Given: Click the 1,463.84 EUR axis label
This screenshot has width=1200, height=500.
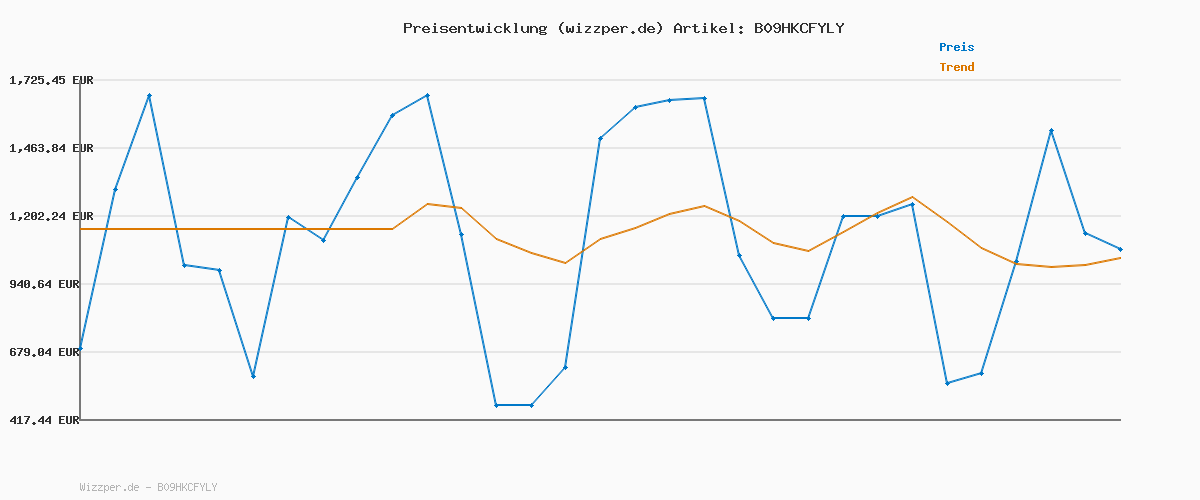Looking at the screenshot, I should point(51,148).
